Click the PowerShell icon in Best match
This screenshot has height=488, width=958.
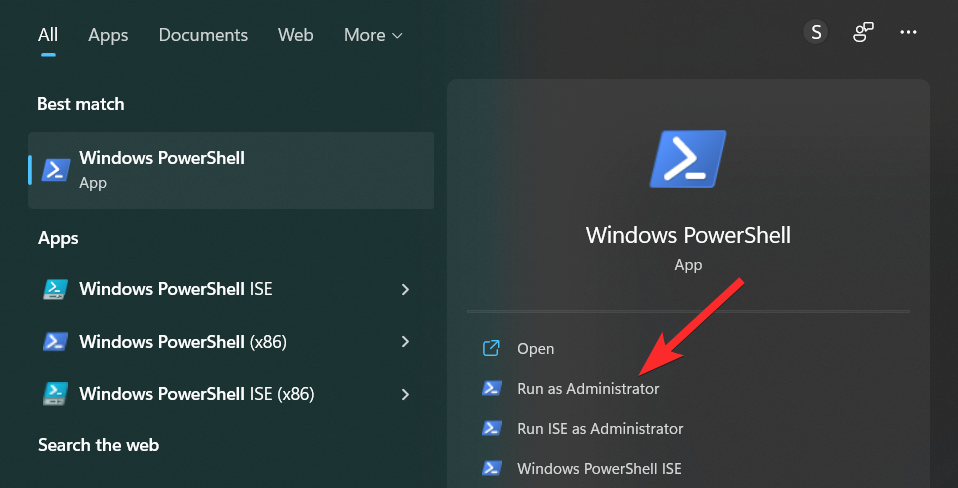[x=56, y=170]
